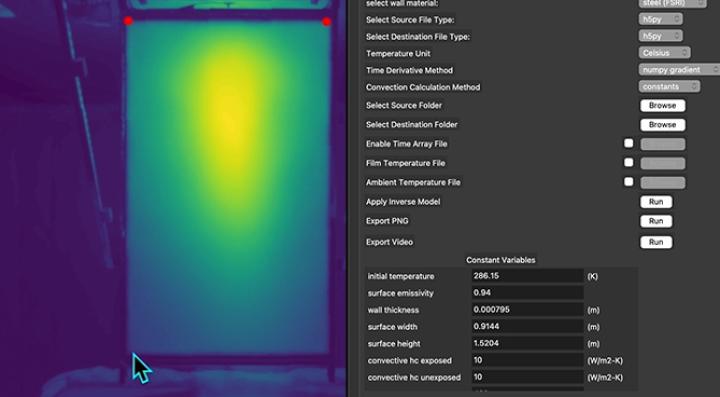Edit the initial temperature field
720x397 pixels.
click(528, 276)
